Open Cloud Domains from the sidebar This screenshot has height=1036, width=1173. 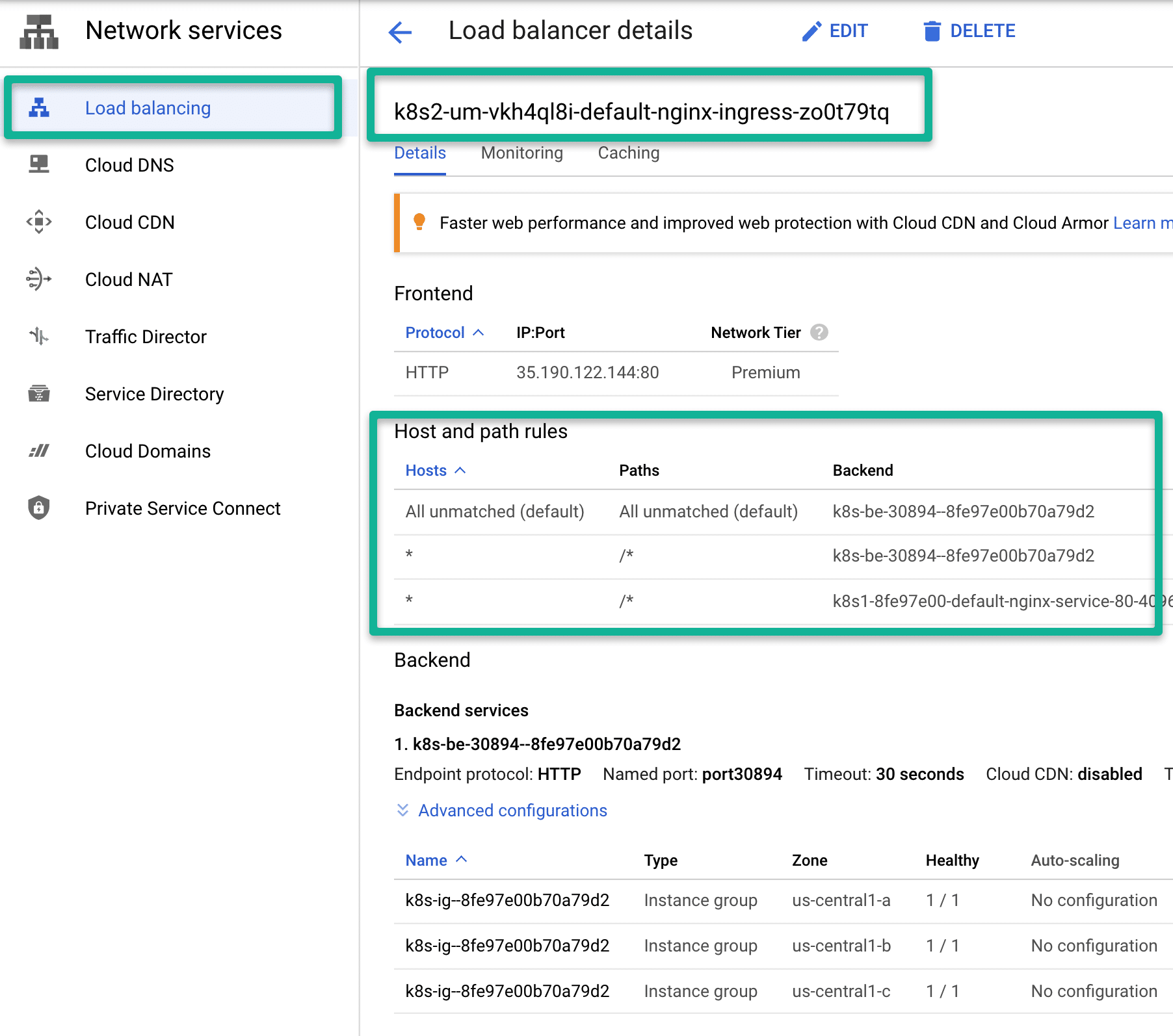(147, 450)
